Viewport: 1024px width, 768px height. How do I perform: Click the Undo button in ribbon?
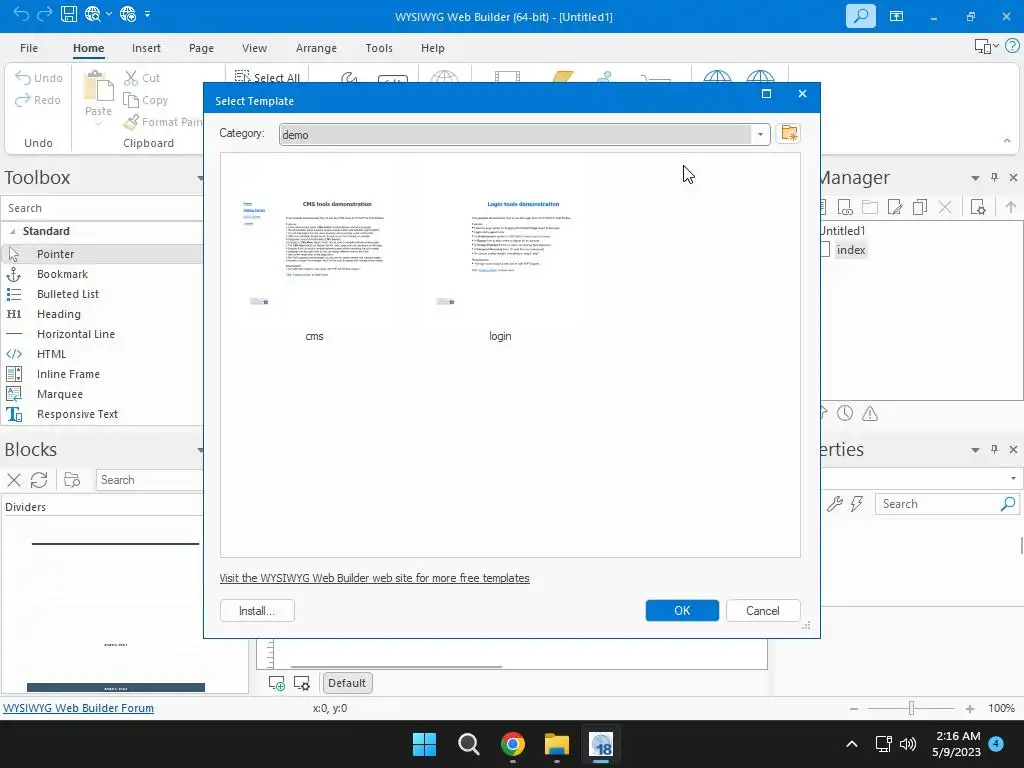click(39, 78)
